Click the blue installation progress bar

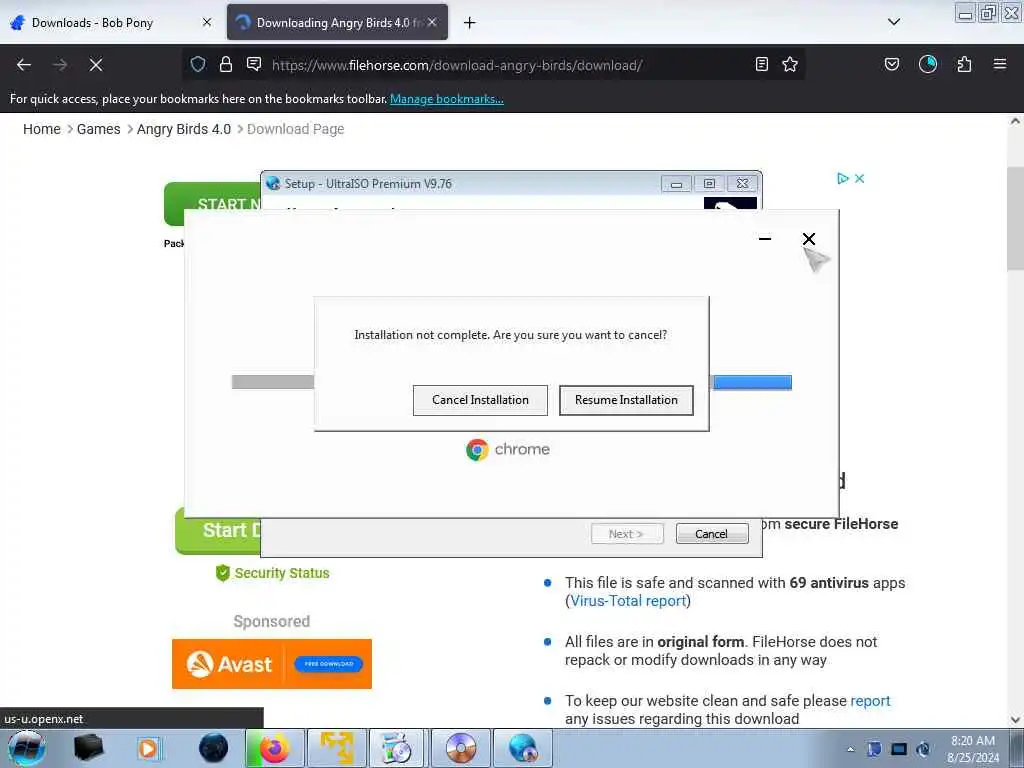752,382
